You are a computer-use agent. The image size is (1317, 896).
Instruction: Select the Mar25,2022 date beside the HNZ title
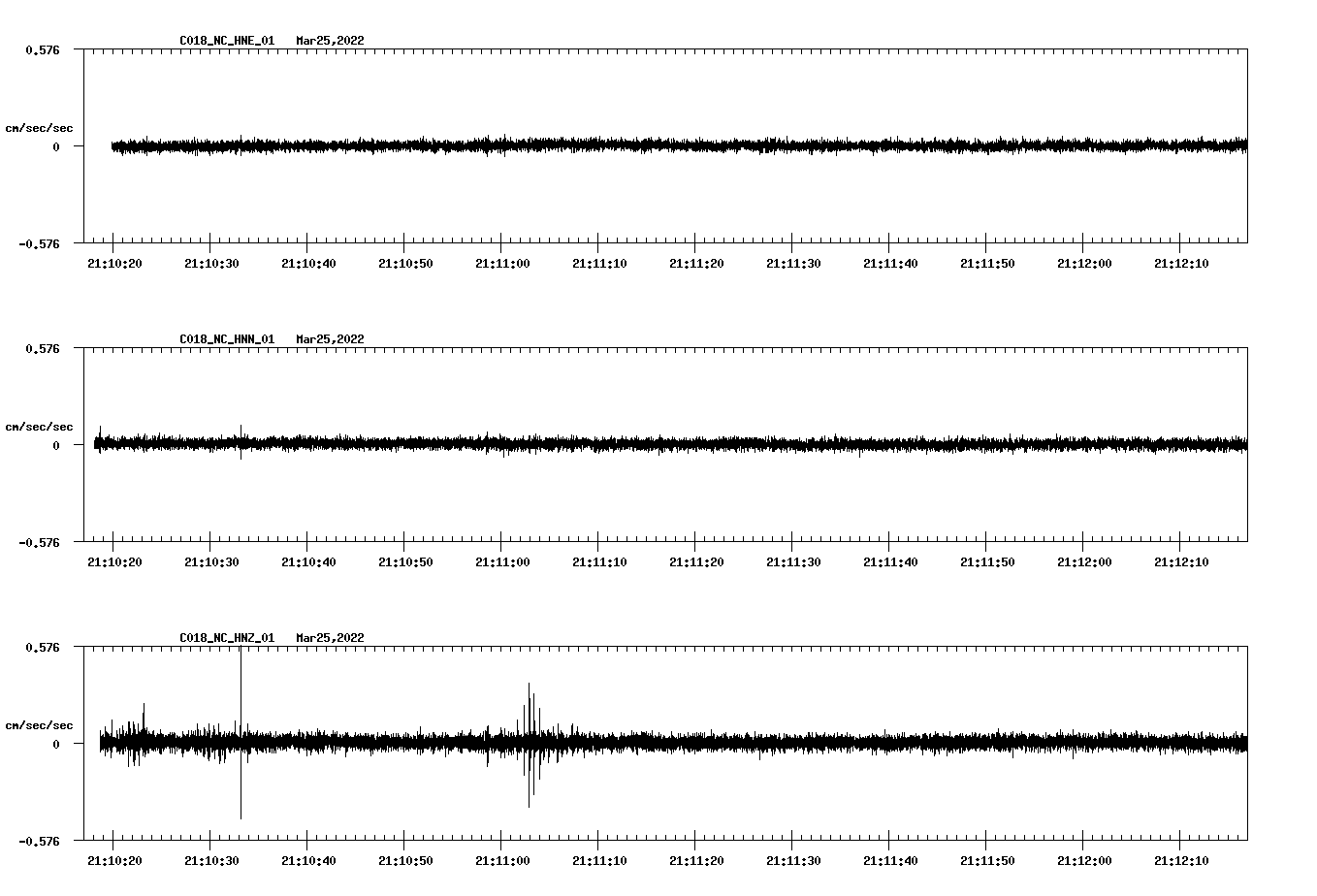(x=330, y=638)
